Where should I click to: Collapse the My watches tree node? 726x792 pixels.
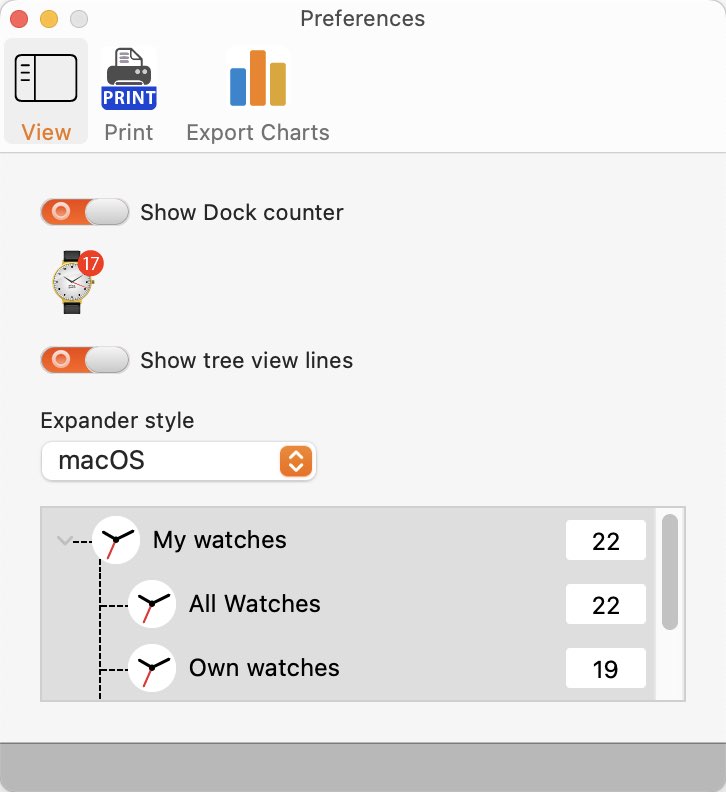[x=64, y=540]
